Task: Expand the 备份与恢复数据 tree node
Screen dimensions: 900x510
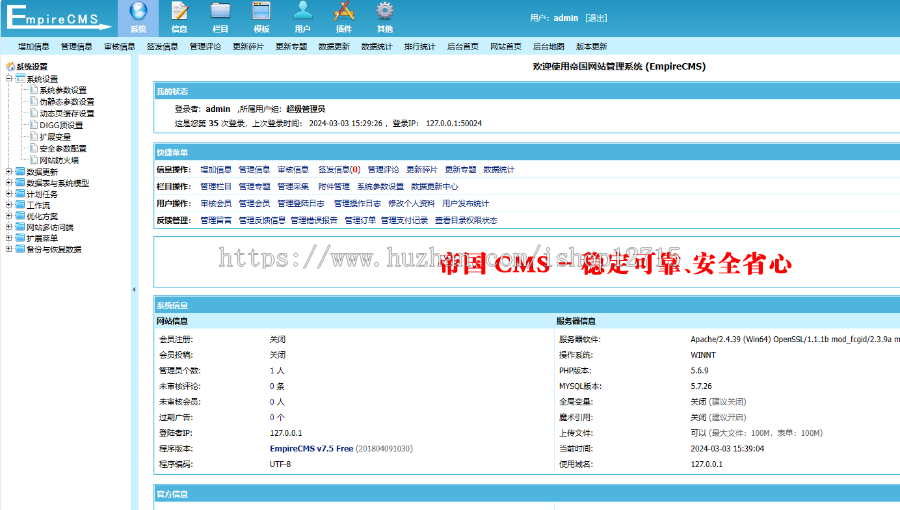Action: (9, 249)
